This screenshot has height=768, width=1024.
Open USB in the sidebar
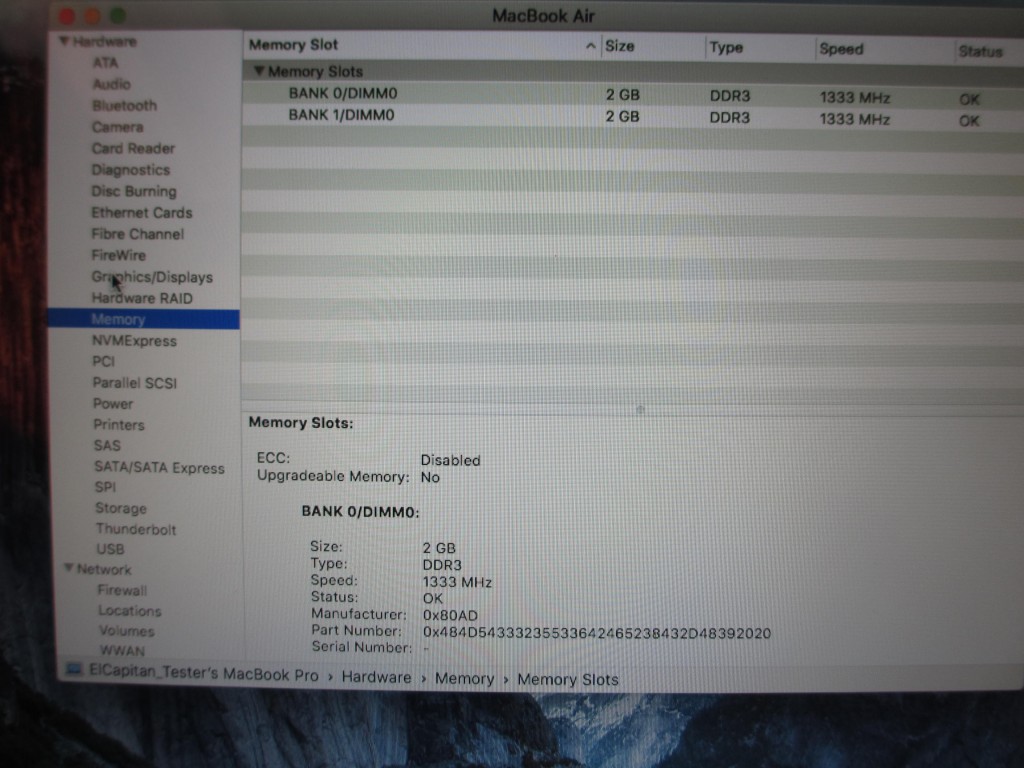tap(110, 549)
